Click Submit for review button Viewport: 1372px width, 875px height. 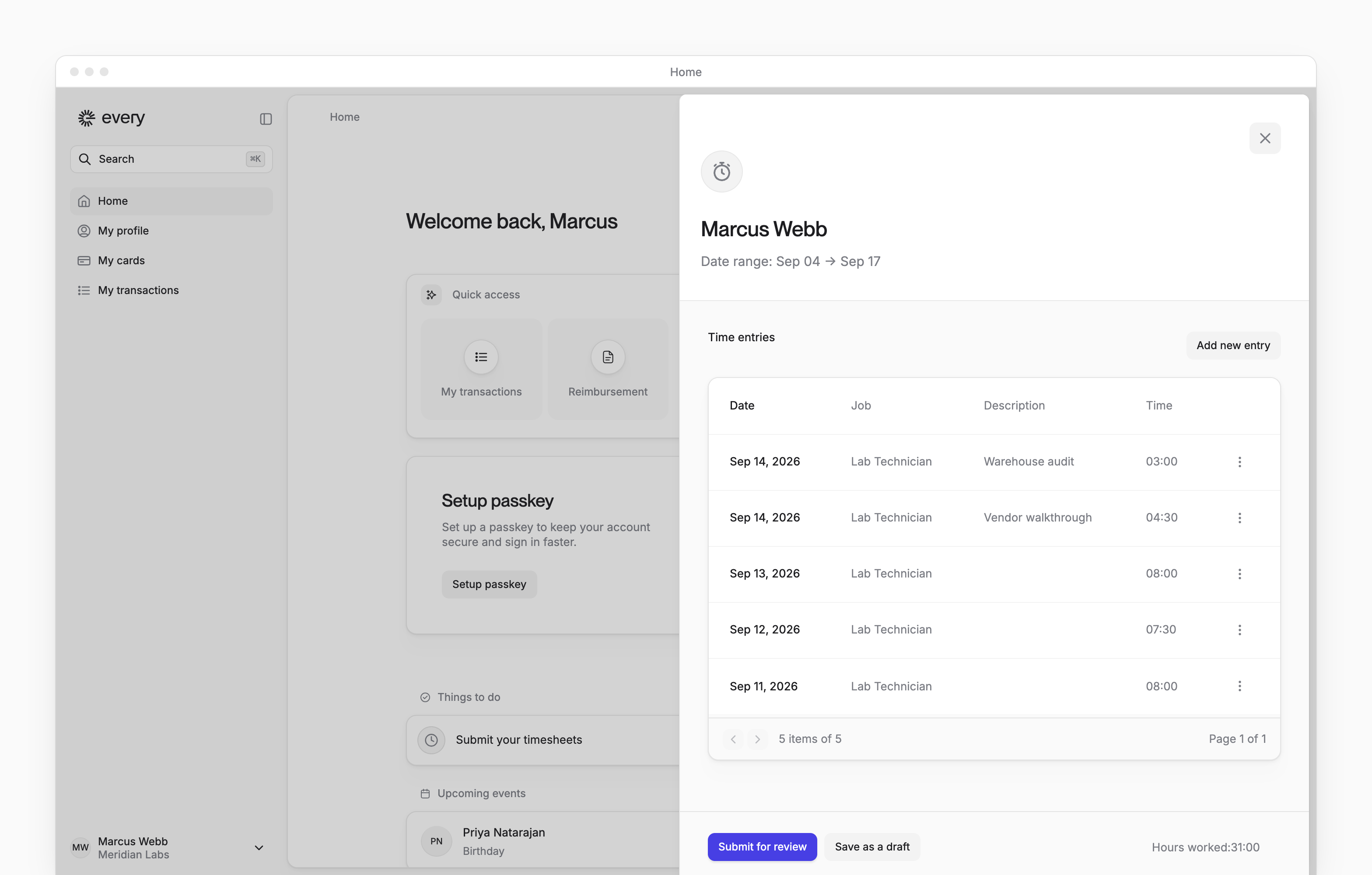[762, 847]
